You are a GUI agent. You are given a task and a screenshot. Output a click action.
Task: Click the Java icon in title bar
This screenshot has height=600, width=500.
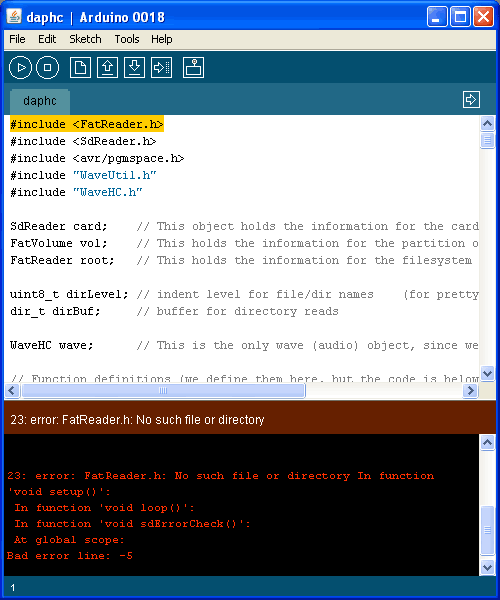point(14,17)
